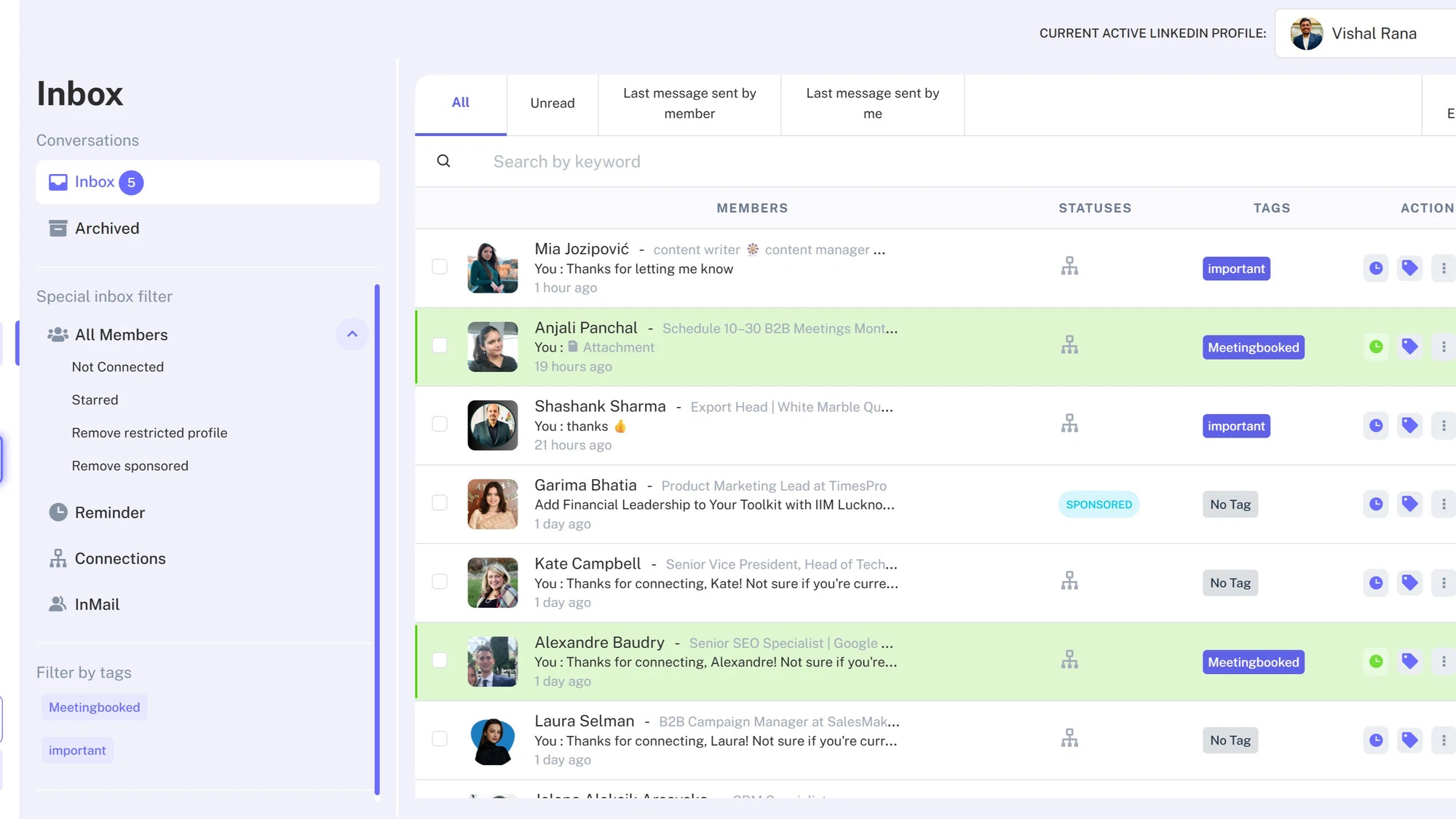This screenshot has width=1456, height=819.
Task: Focus the Search by keyword field
Action: pyautogui.click(x=566, y=162)
